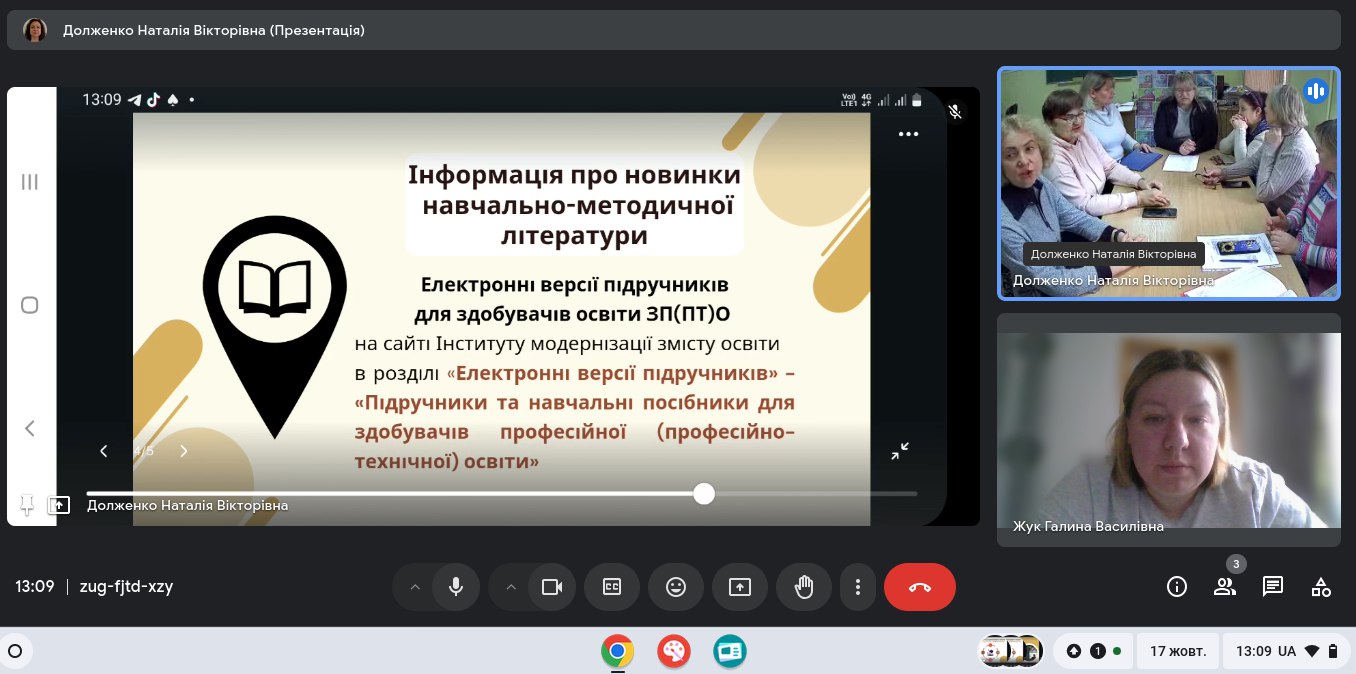The height and width of the screenshot is (674, 1356).
Task: Open the in-call chat panel
Action: tap(1273, 587)
